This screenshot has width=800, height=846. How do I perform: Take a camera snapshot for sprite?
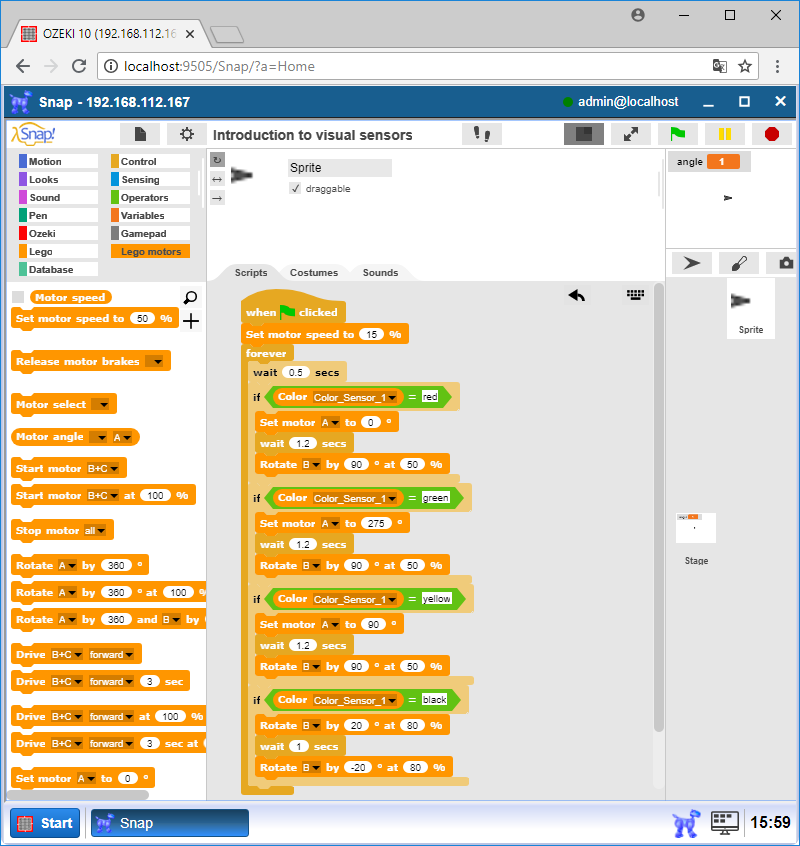point(785,263)
